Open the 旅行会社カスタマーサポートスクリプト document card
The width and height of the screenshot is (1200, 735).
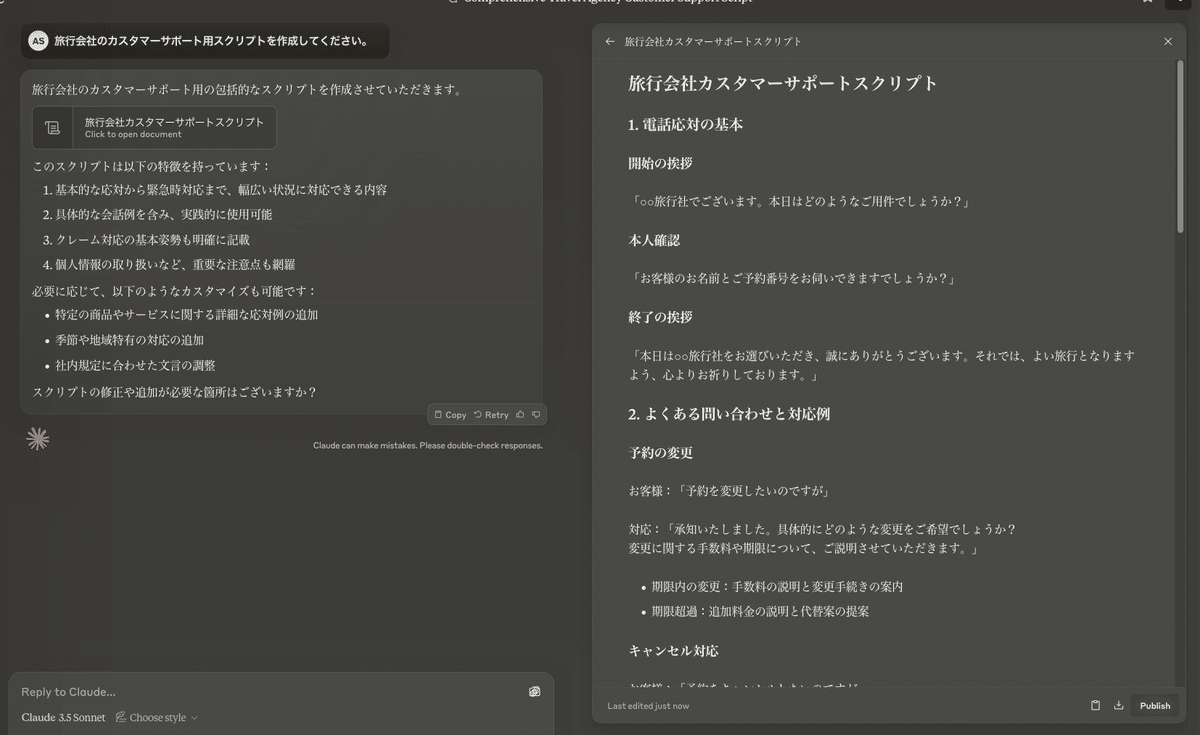click(154, 128)
